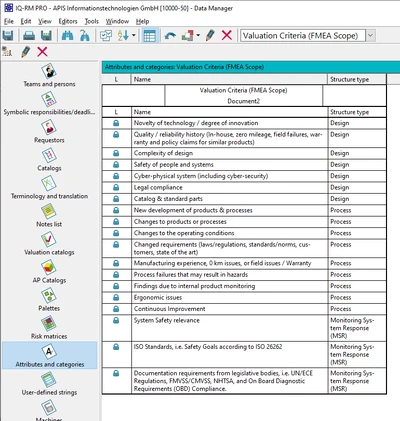Select 'Catalog & standard parts' row
Image resolution: width=400 pixels, height=421 pixels.
(x=244, y=199)
